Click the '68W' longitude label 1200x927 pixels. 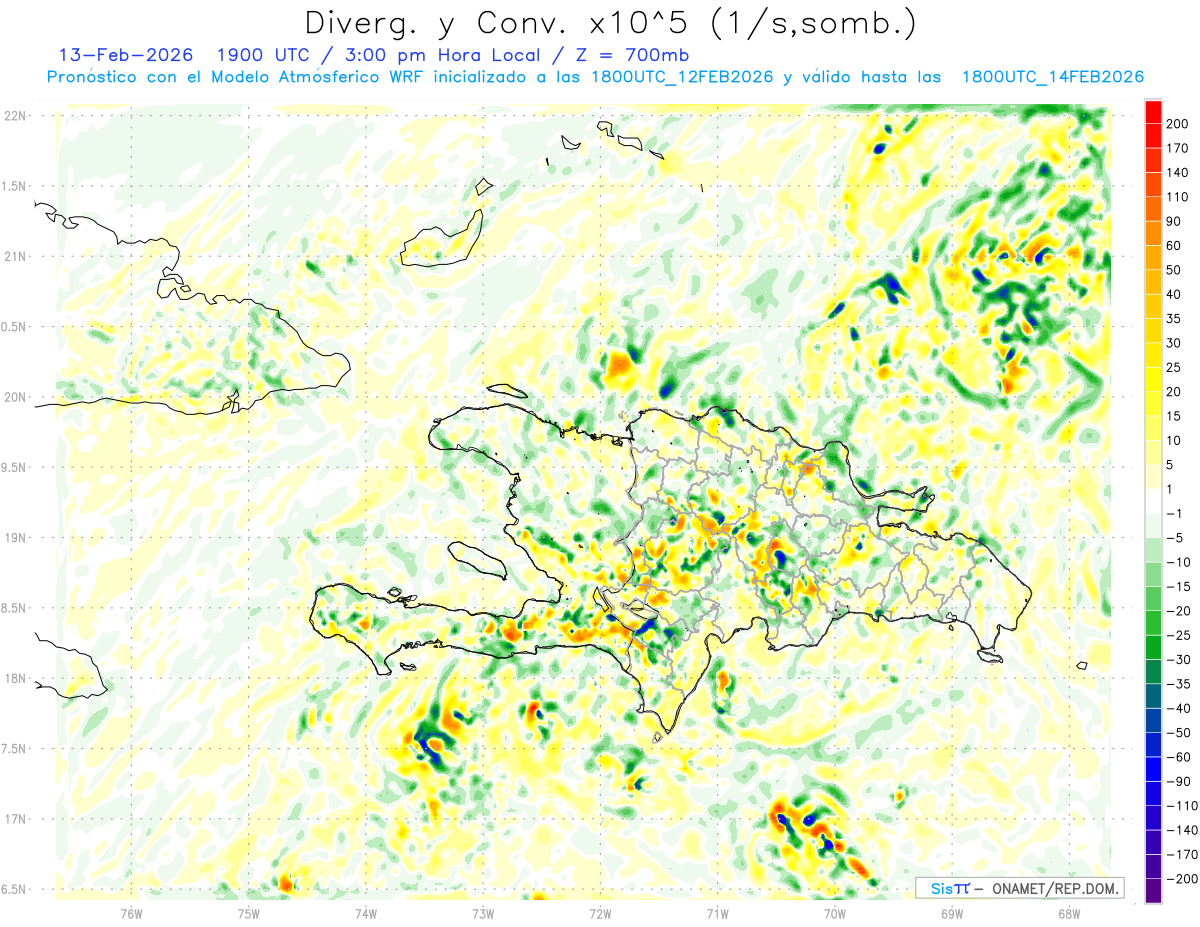1068,913
